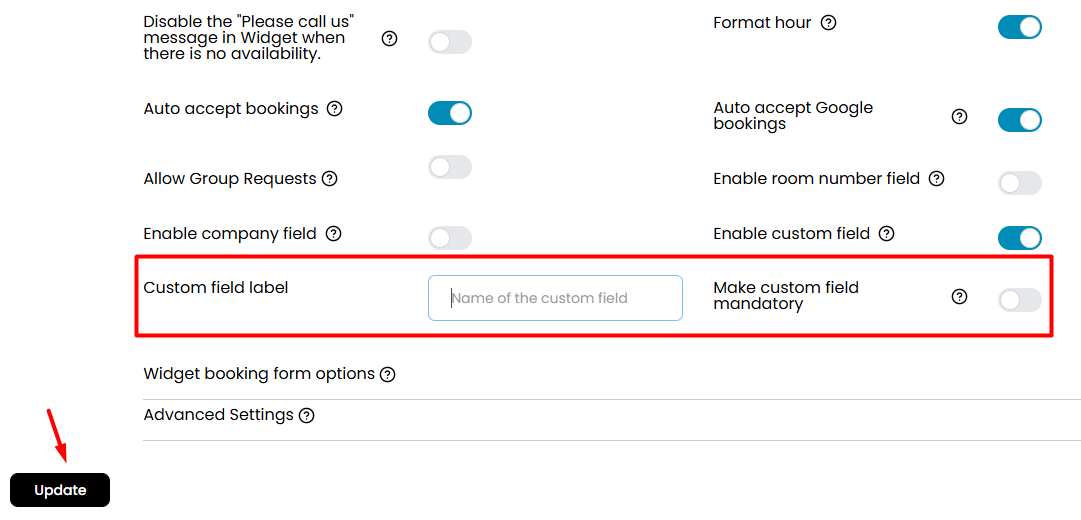Viewport: 1081px width, 520px height.
Task: Turn off Auto accept bookings switch
Action: 449,113
